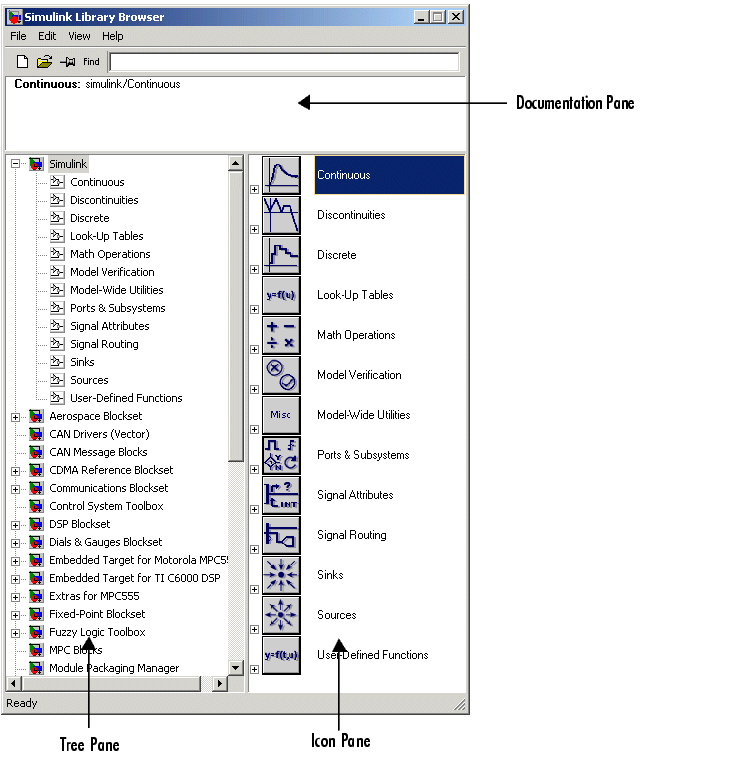Viewport: 750px width, 767px height.
Task: Select the Model Verification icon
Action: pos(281,376)
